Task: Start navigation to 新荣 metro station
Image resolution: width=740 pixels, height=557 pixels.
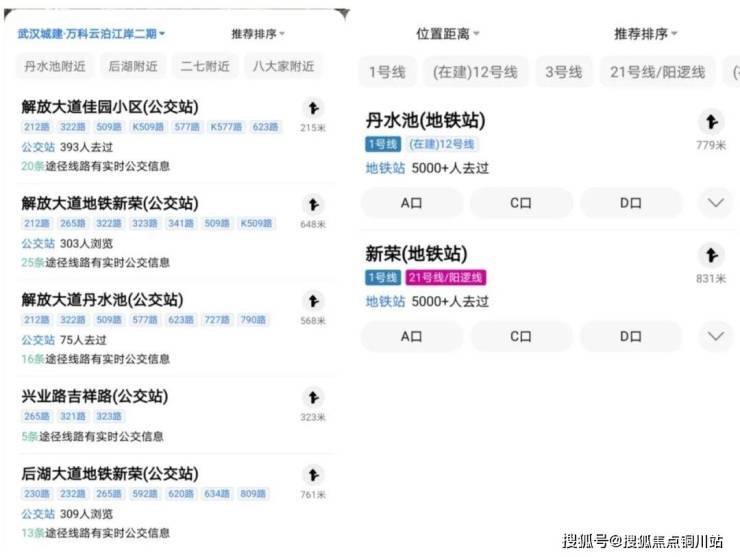Action: click(x=710, y=256)
